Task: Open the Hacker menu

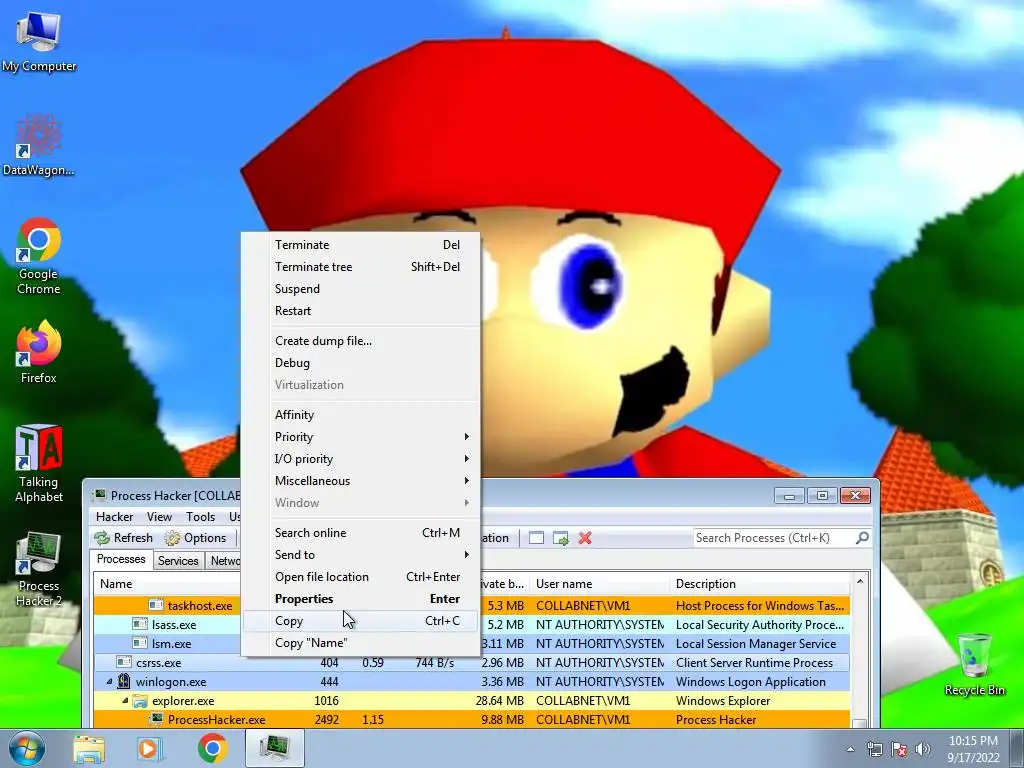Action: [x=114, y=517]
